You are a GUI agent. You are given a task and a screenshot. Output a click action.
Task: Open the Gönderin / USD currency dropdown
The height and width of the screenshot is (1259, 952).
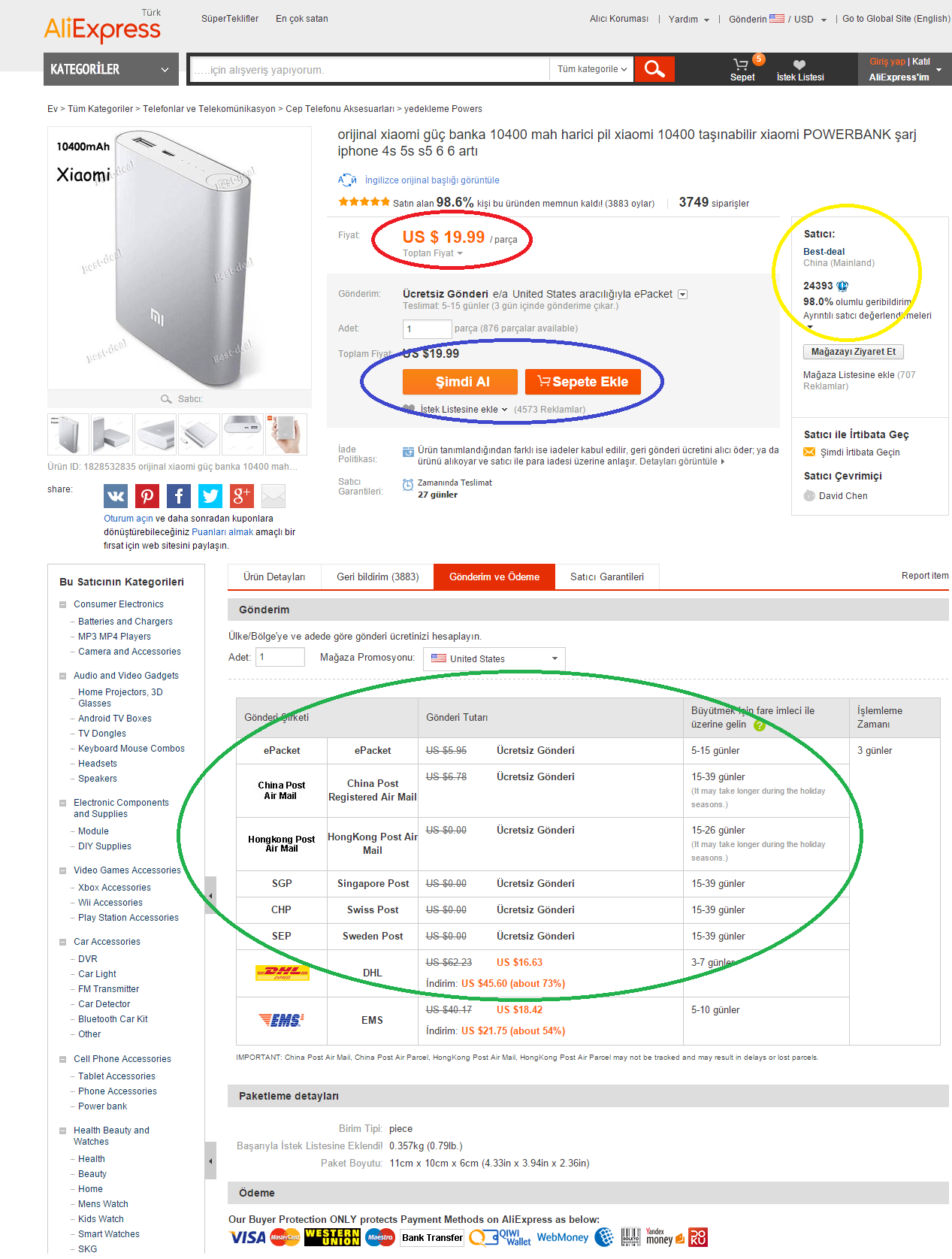tap(778, 19)
